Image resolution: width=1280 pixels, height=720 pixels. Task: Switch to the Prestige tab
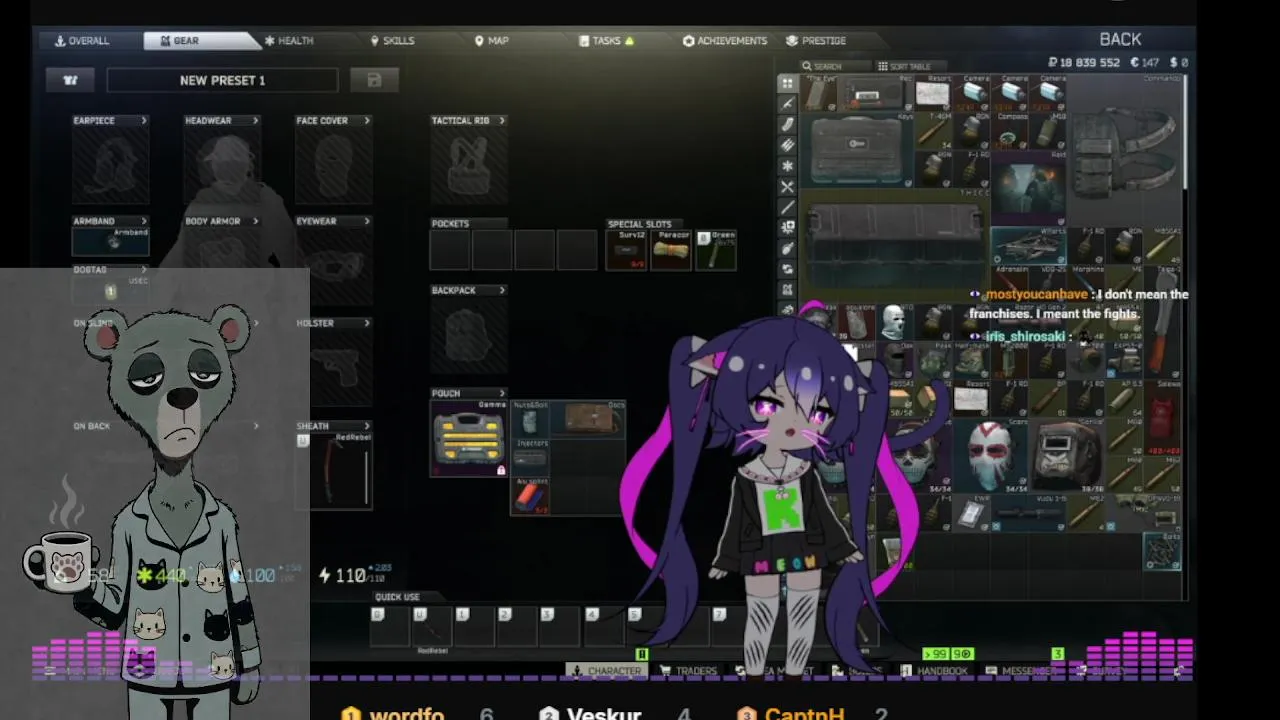tap(816, 41)
